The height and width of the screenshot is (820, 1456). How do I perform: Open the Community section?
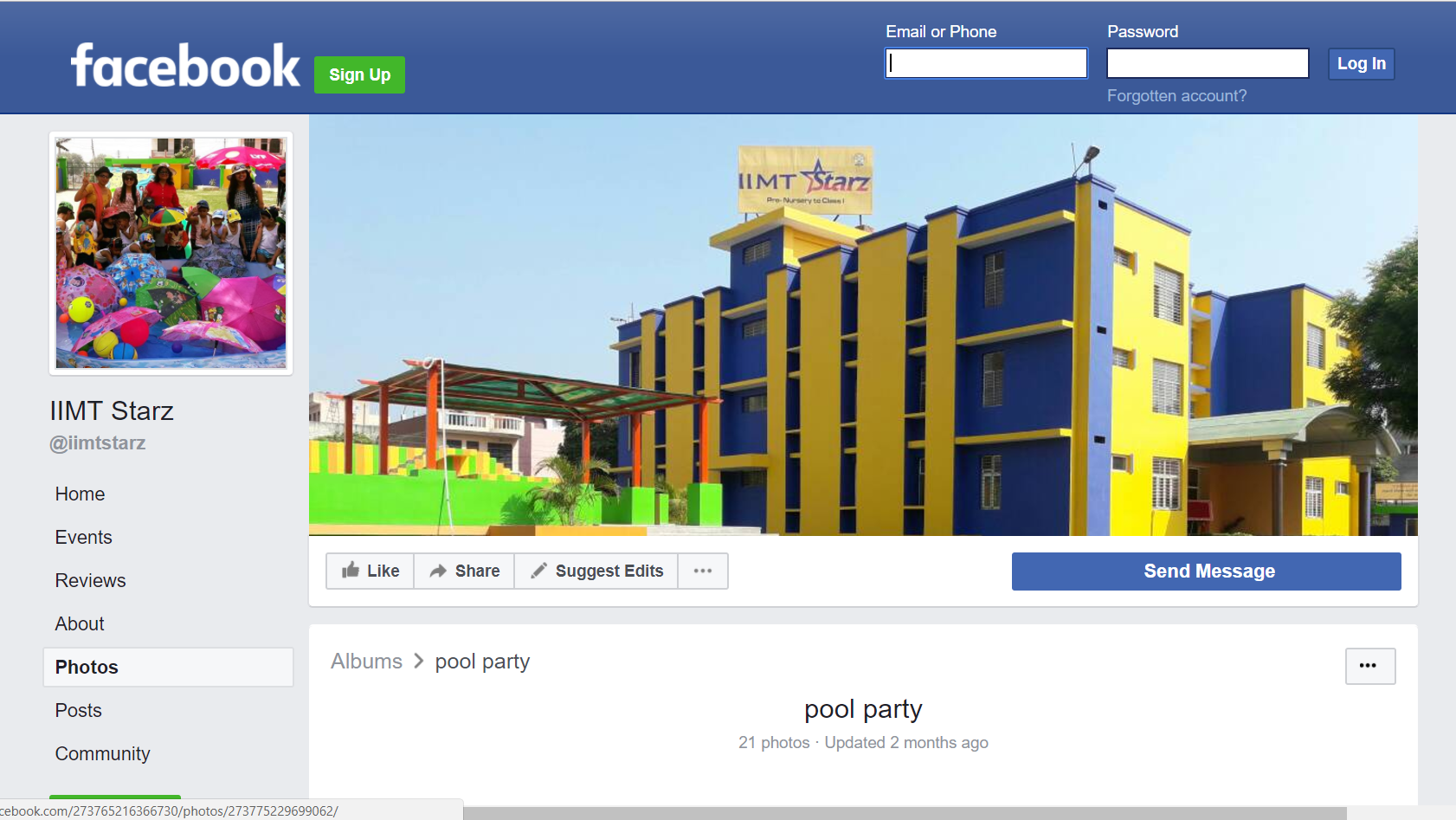(102, 754)
